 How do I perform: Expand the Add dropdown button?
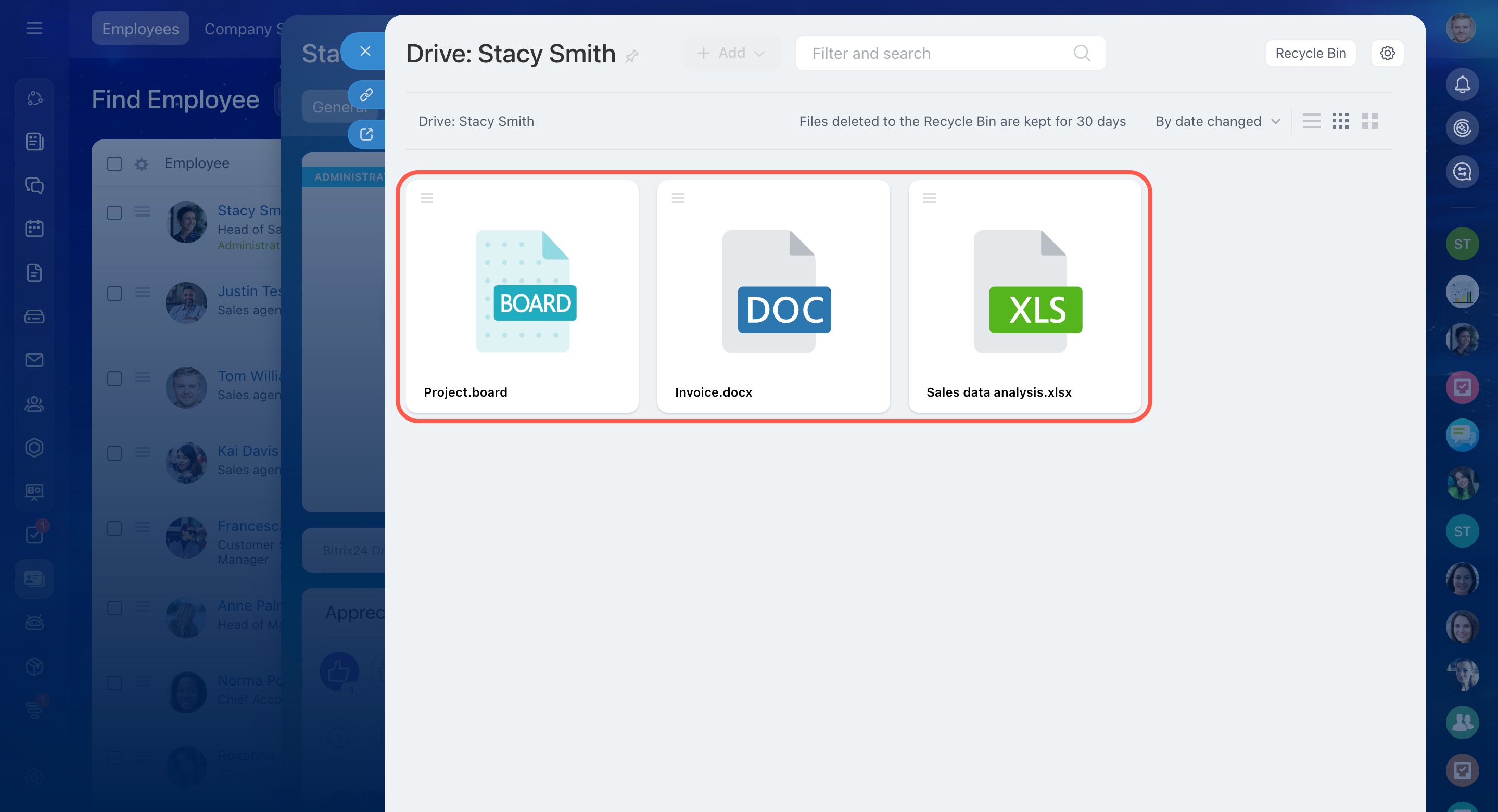pyautogui.click(x=731, y=53)
